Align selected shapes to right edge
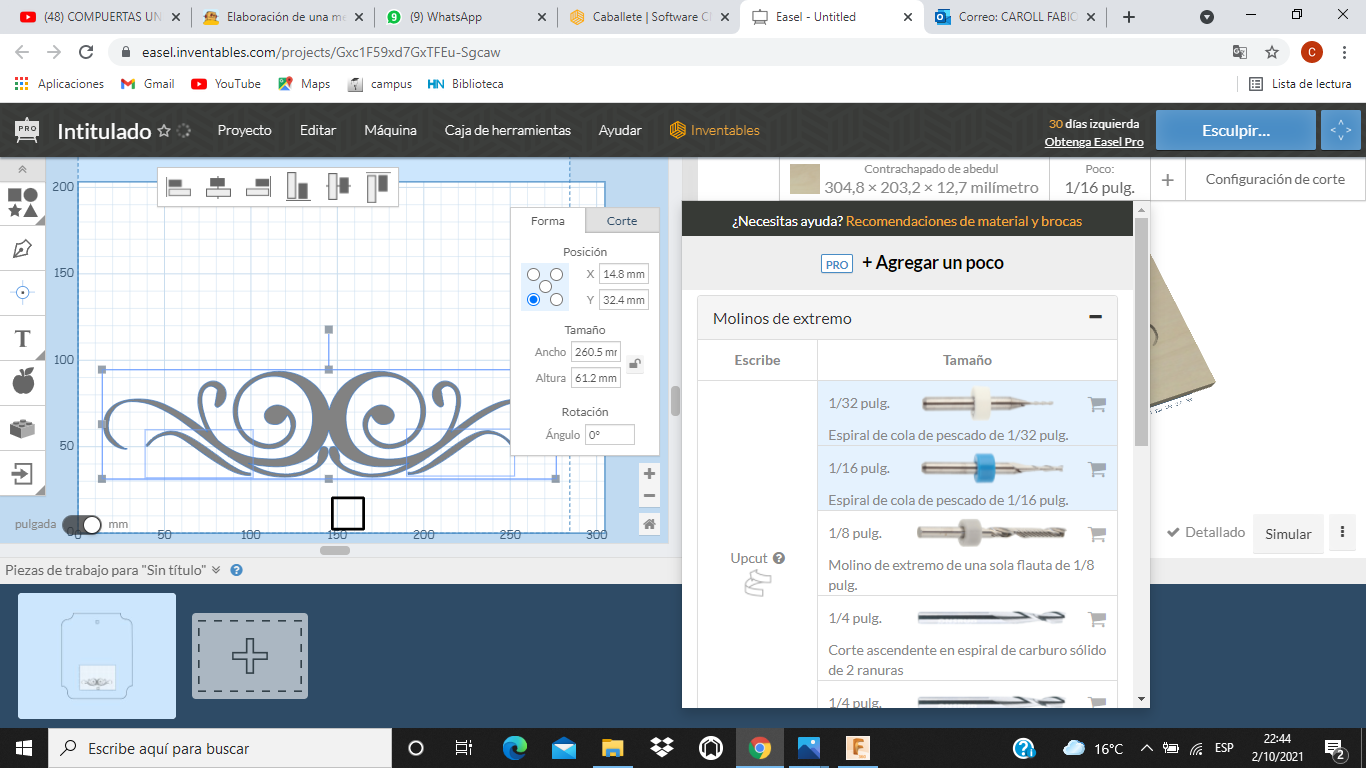This screenshot has height=768, width=1366. 258,186
